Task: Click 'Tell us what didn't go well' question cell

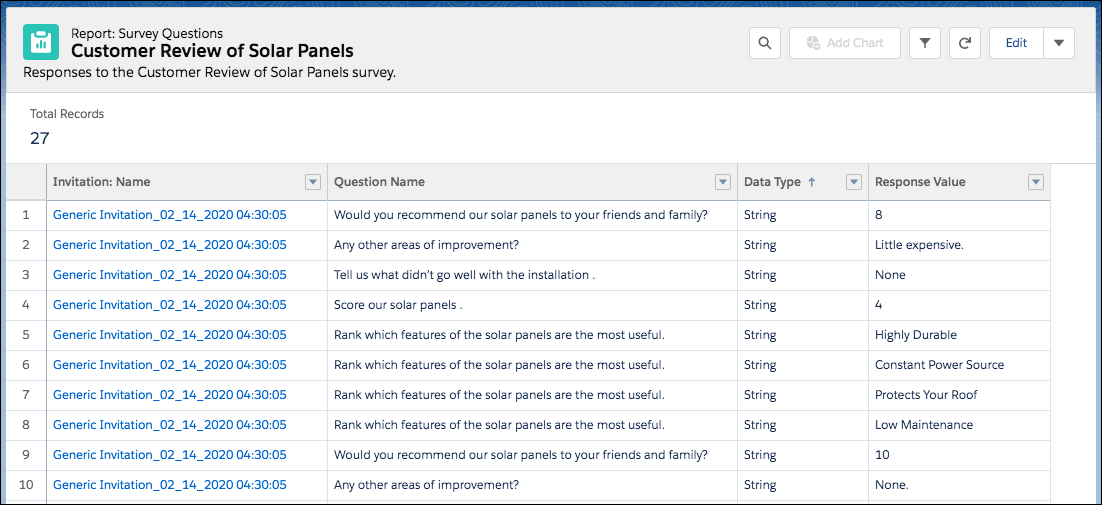Action: 533,275
